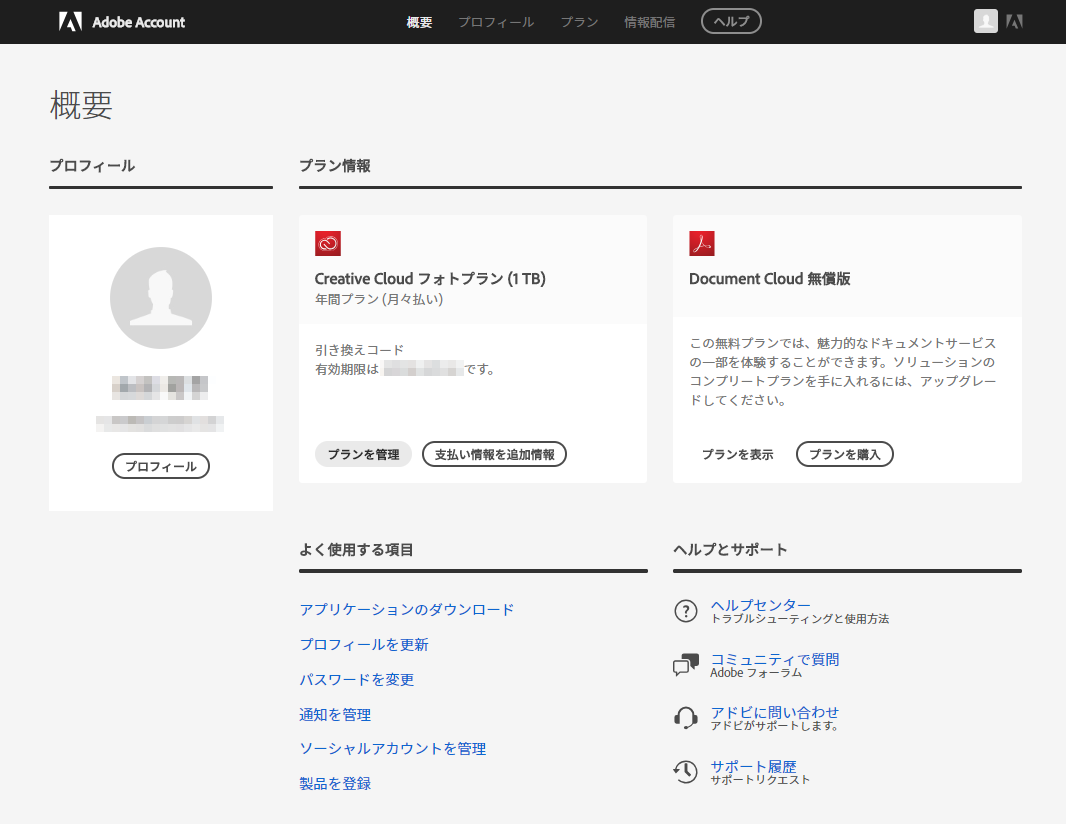Click the headset contact icon
This screenshot has height=824, width=1066.
[x=685, y=718]
